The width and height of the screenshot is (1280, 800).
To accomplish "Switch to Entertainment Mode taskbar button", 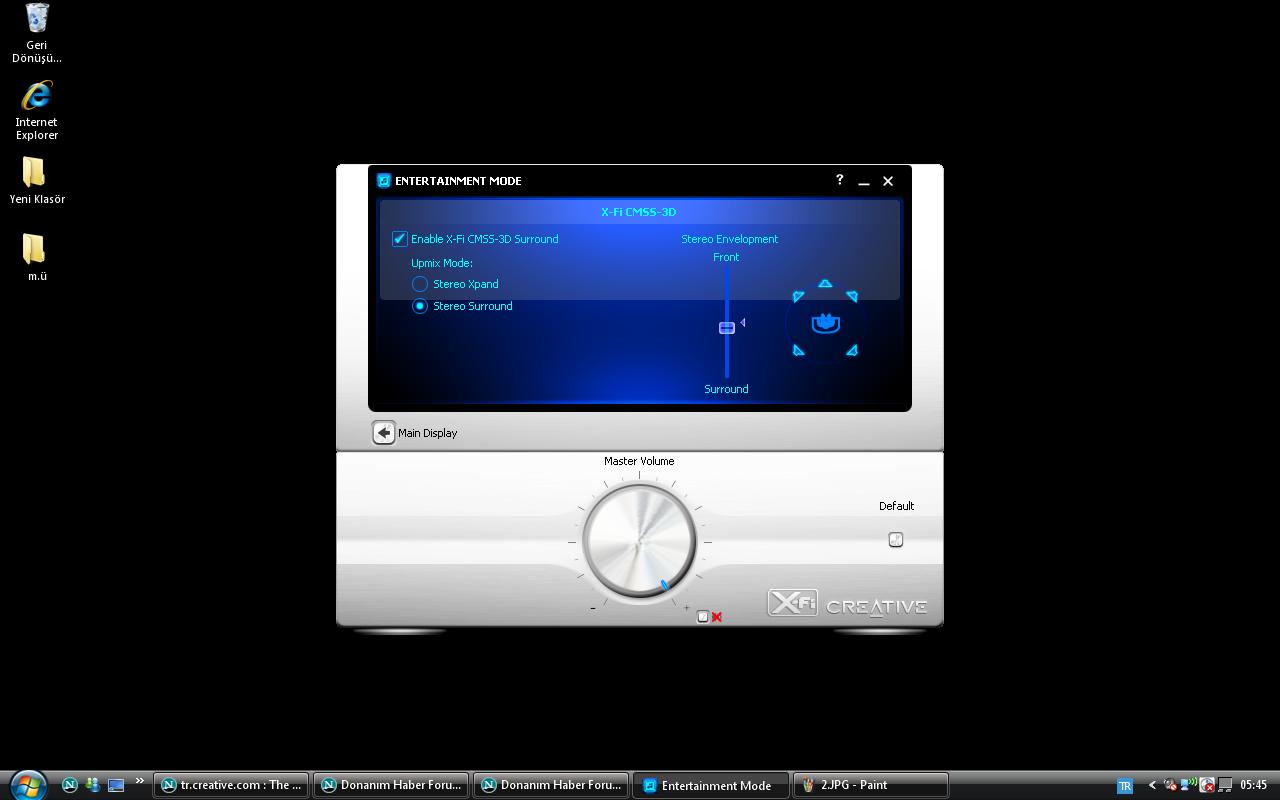I will coord(711,785).
